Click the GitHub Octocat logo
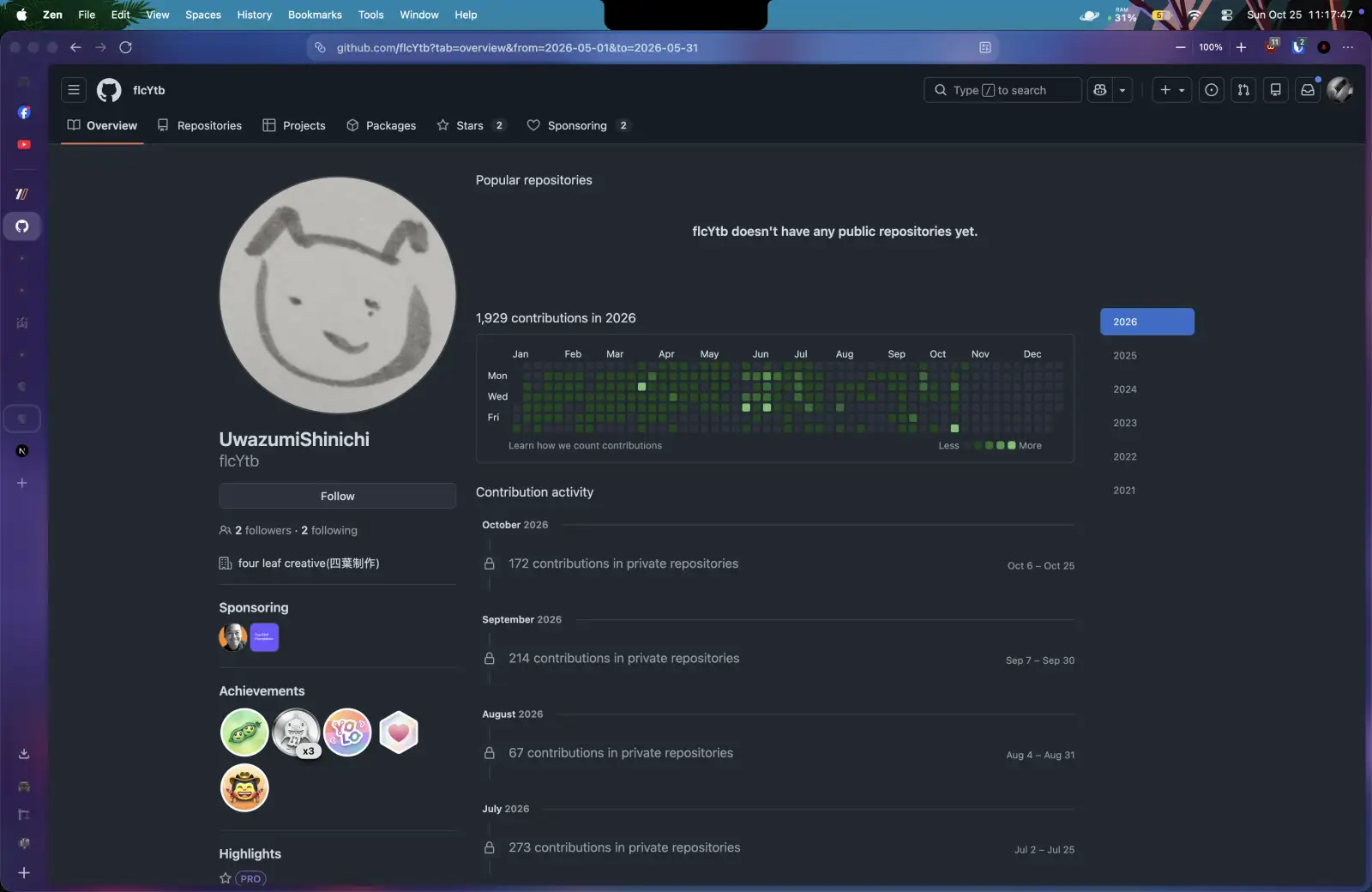This screenshot has height=892, width=1372. (109, 90)
